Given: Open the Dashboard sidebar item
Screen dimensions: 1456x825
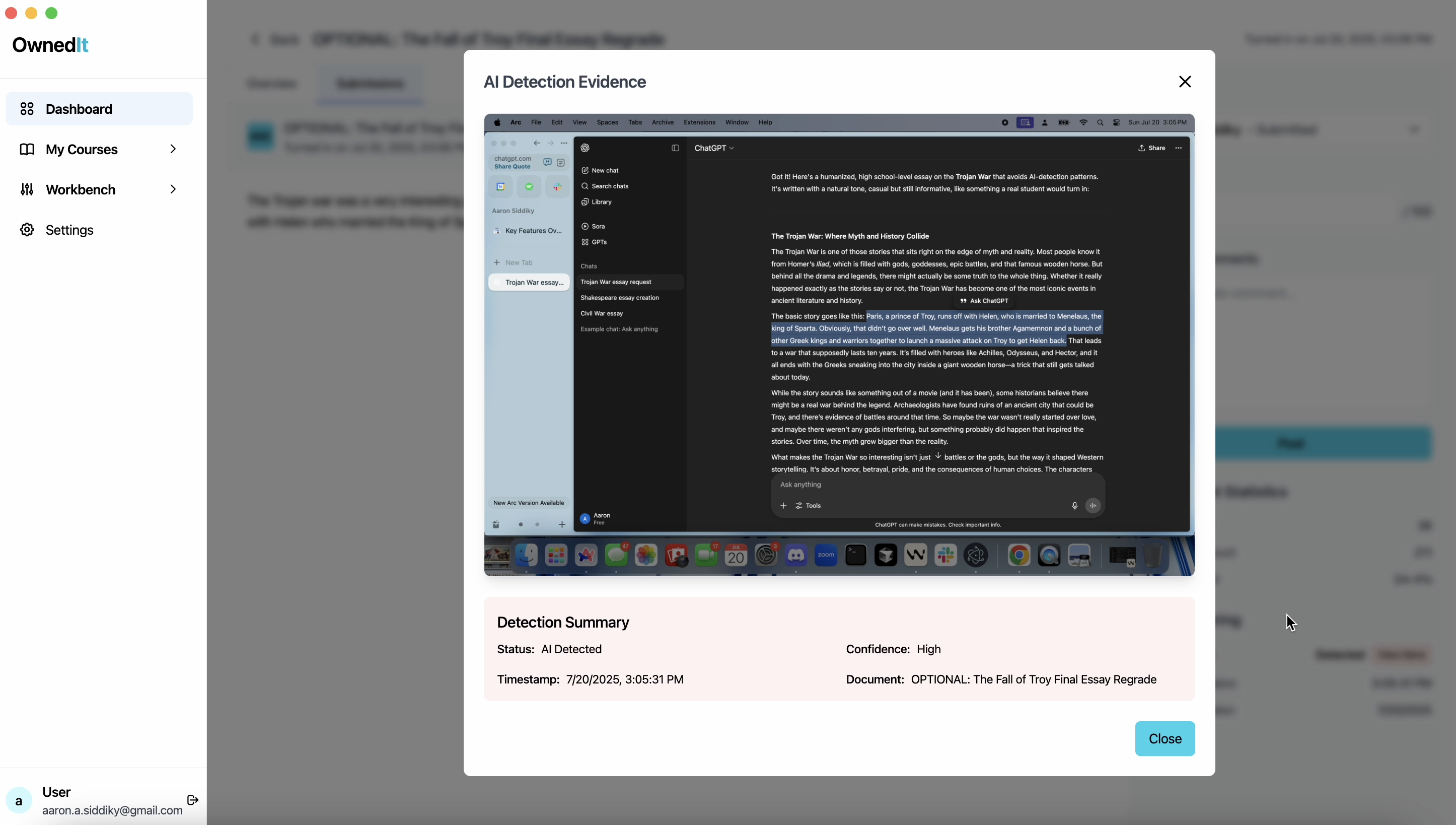Looking at the screenshot, I should [99, 109].
